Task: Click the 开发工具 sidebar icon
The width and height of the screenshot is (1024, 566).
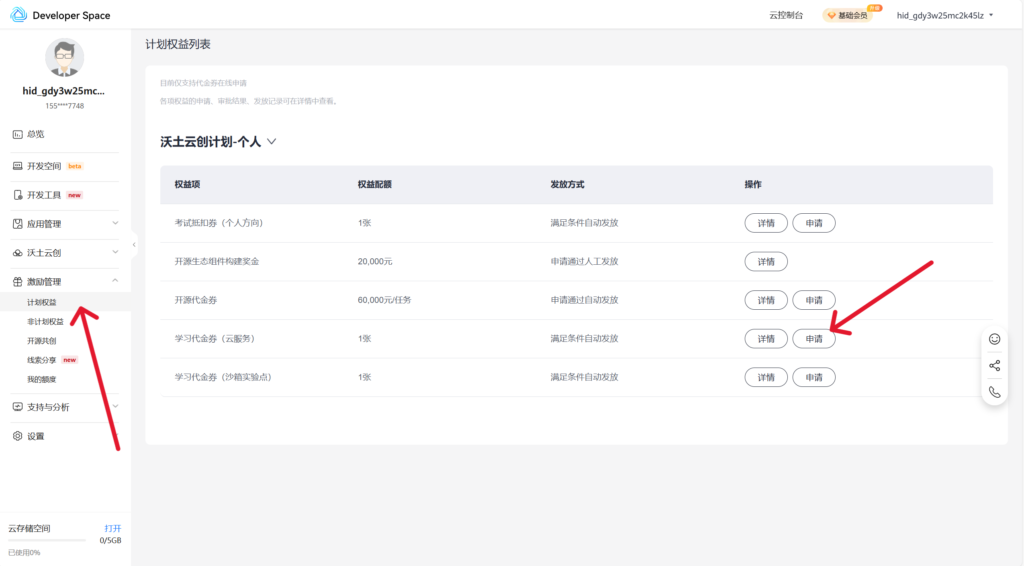Action: 18,195
